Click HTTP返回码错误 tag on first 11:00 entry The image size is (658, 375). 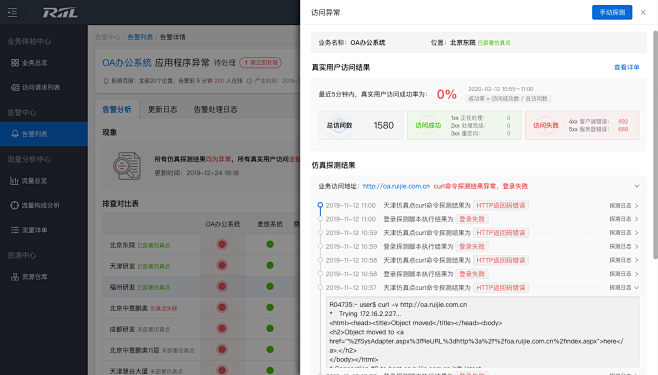501,206
